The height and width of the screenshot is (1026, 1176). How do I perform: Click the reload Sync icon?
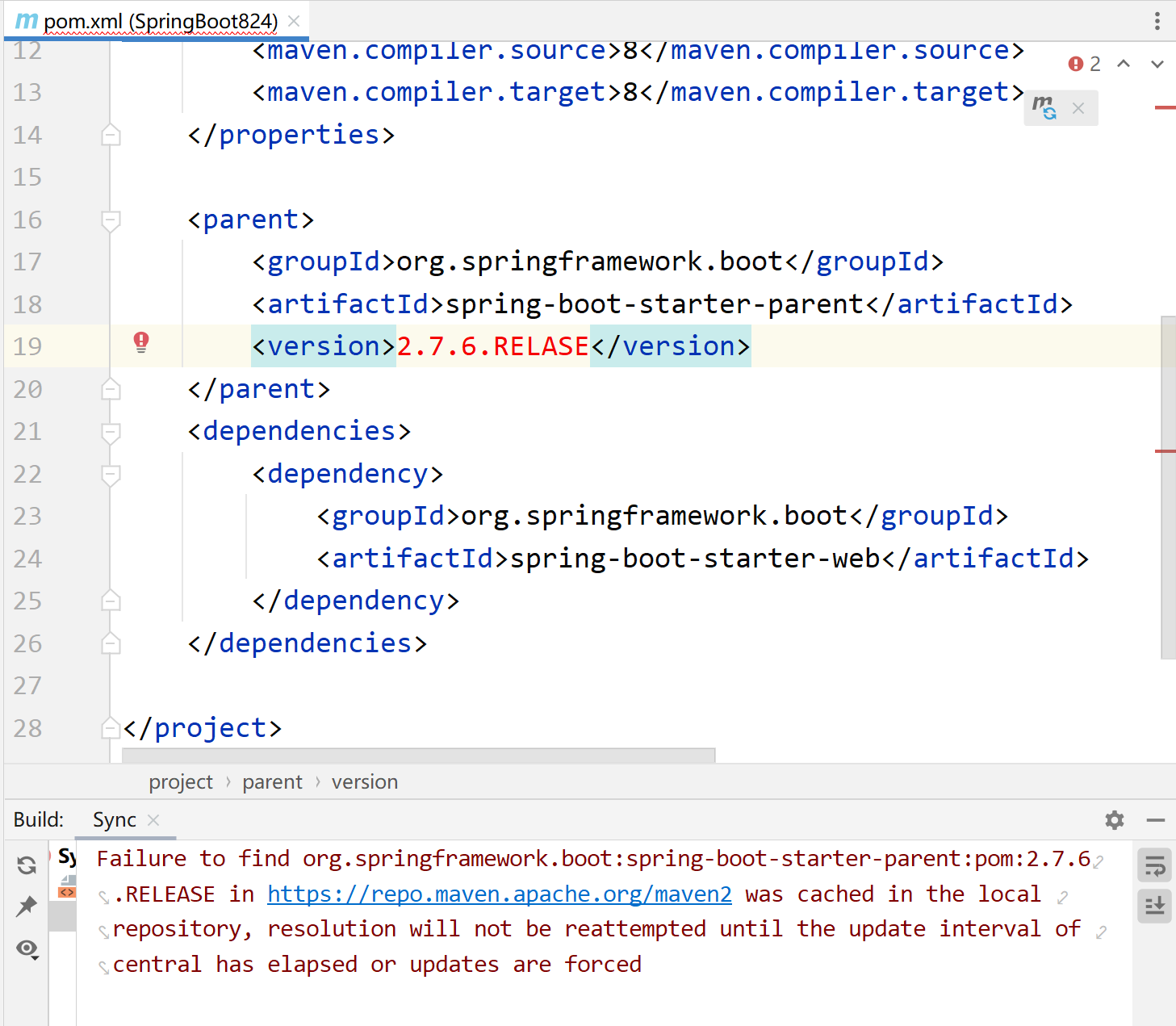(x=27, y=865)
